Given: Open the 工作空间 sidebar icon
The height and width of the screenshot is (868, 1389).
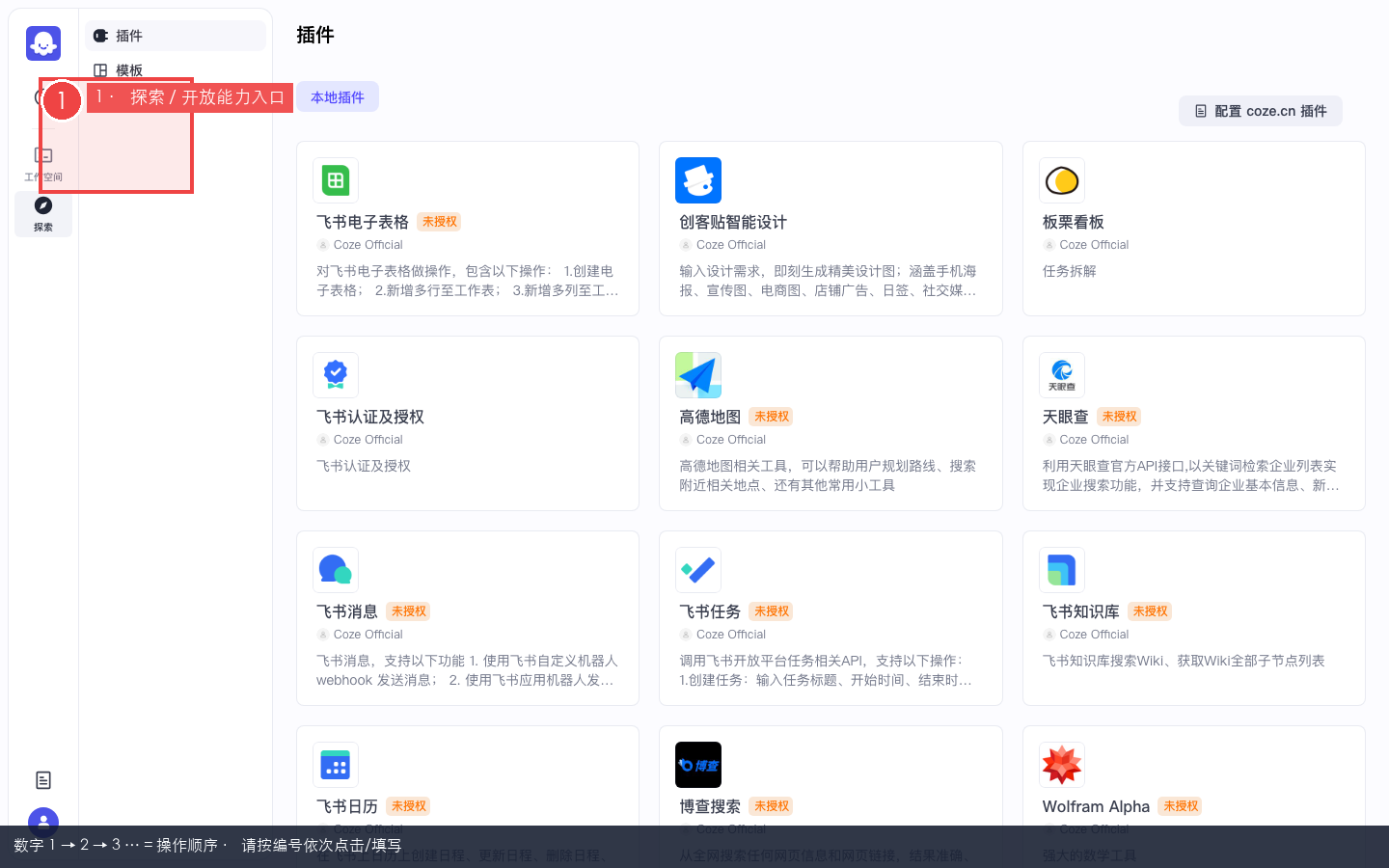Looking at the screenshot, I should click(x=43, y=164).
